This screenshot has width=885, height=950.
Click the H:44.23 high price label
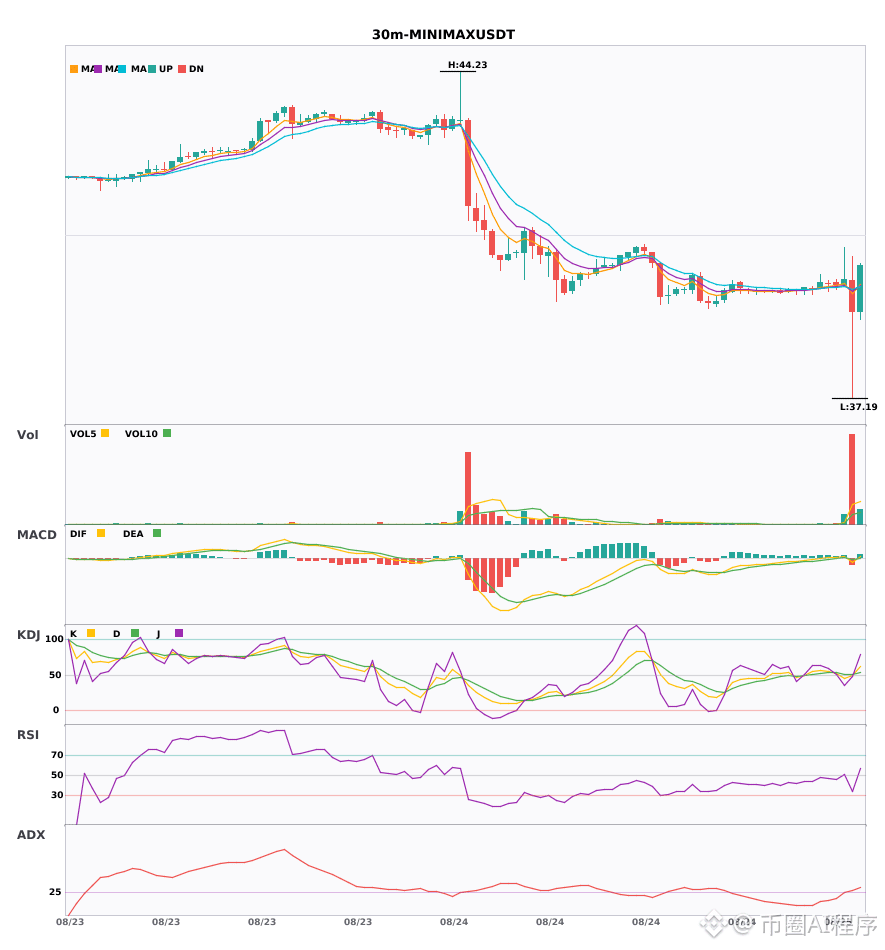[467, 65]
